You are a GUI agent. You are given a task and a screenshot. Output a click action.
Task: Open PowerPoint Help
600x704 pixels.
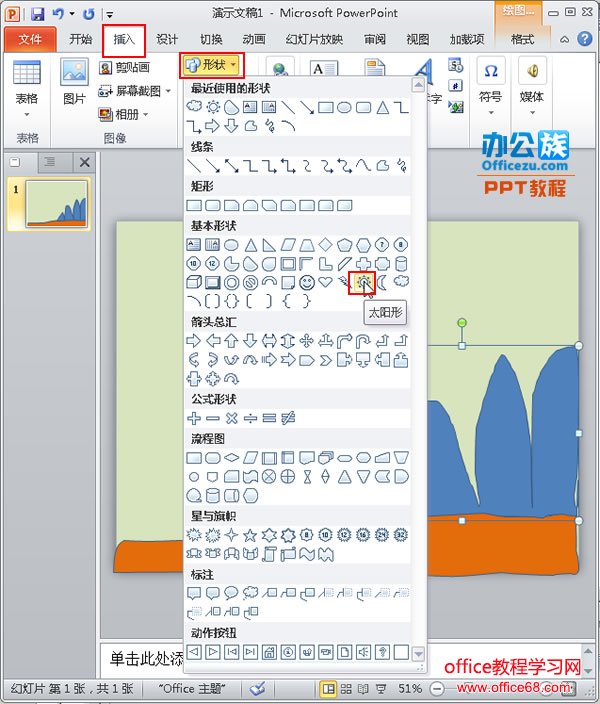click(x=584, y=39)
